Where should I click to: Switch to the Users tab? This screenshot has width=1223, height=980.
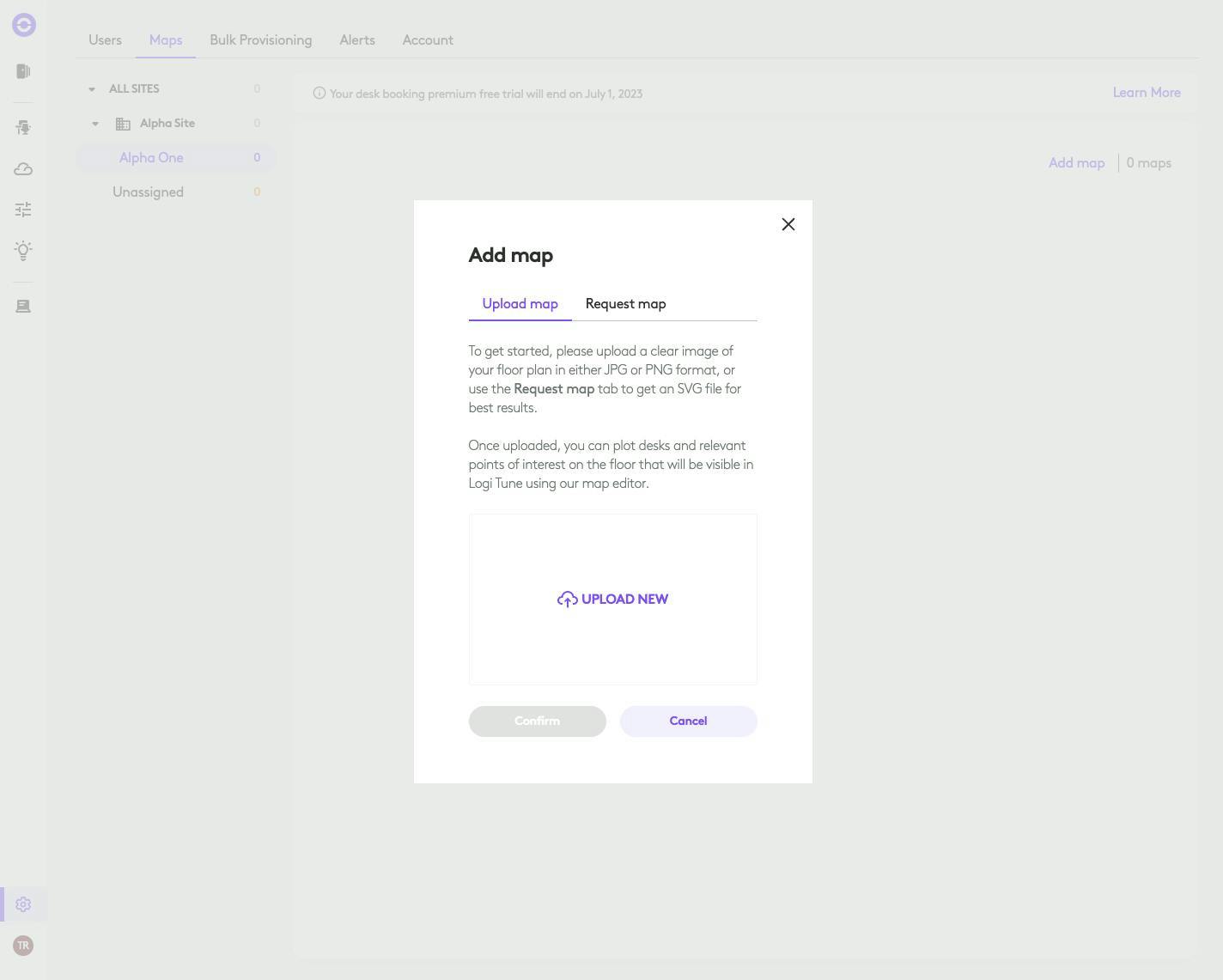point(105,40)
